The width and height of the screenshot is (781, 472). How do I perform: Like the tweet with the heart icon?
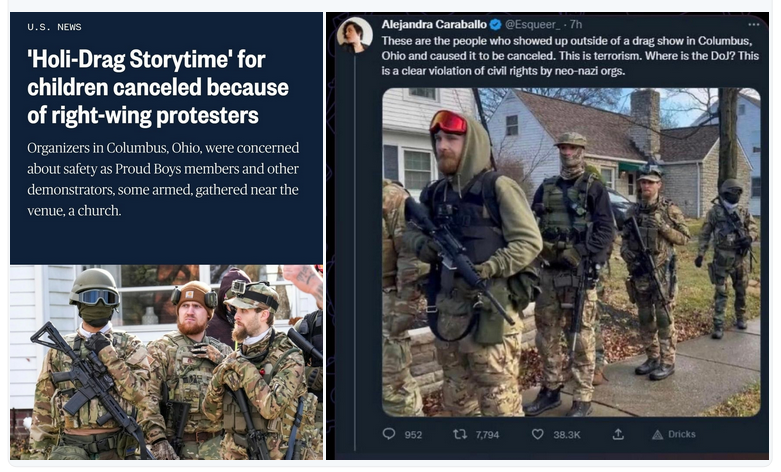pyautogui.click(x=537, y=434)
